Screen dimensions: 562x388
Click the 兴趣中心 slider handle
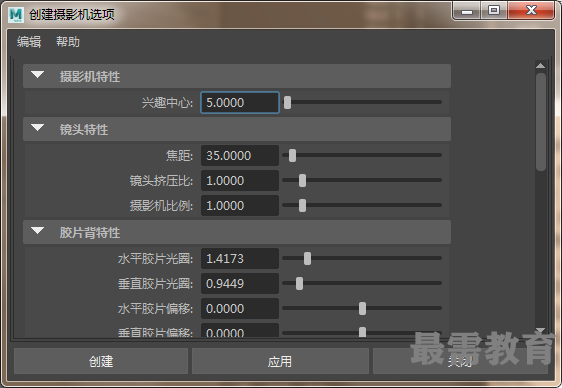(x=287, y=102)
